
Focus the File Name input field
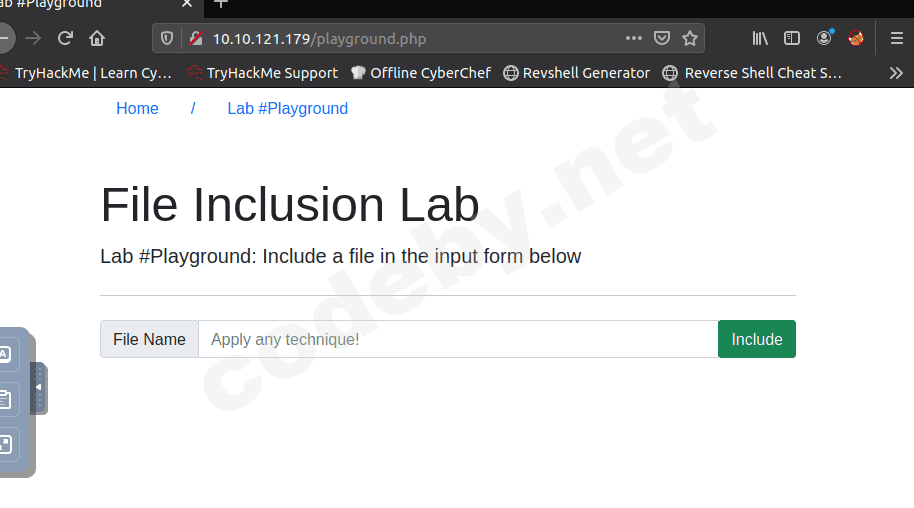point(458,339)
